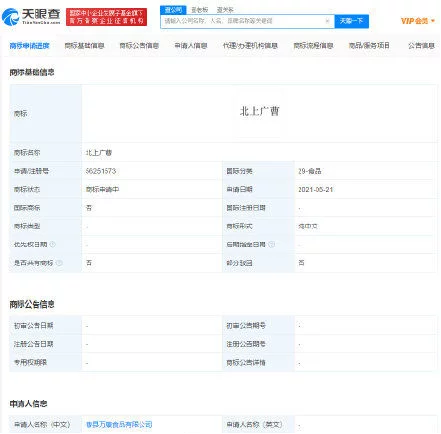Click the company name search field

[243, 21]
